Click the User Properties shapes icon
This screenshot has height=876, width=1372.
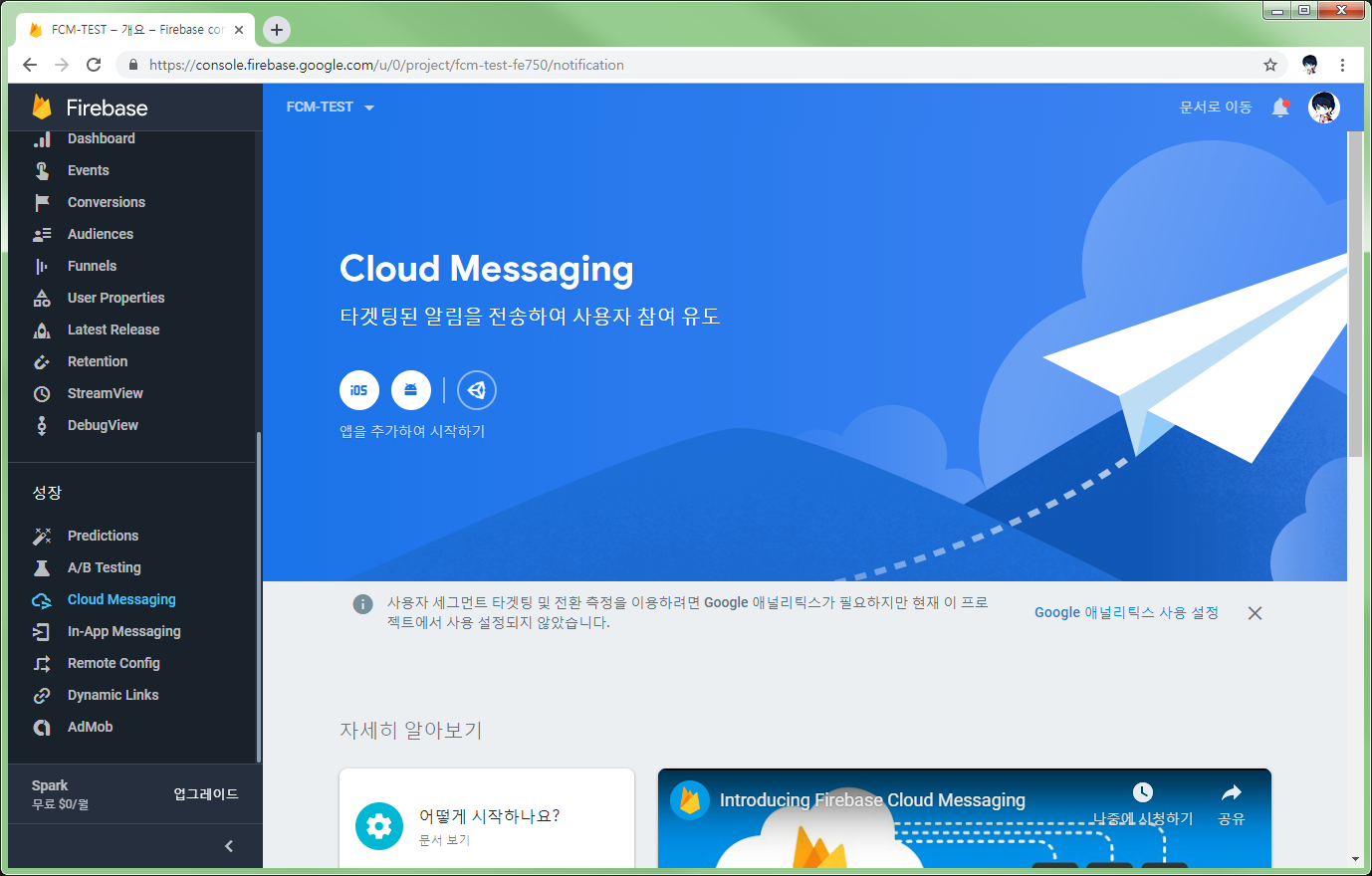coord(42,298)
